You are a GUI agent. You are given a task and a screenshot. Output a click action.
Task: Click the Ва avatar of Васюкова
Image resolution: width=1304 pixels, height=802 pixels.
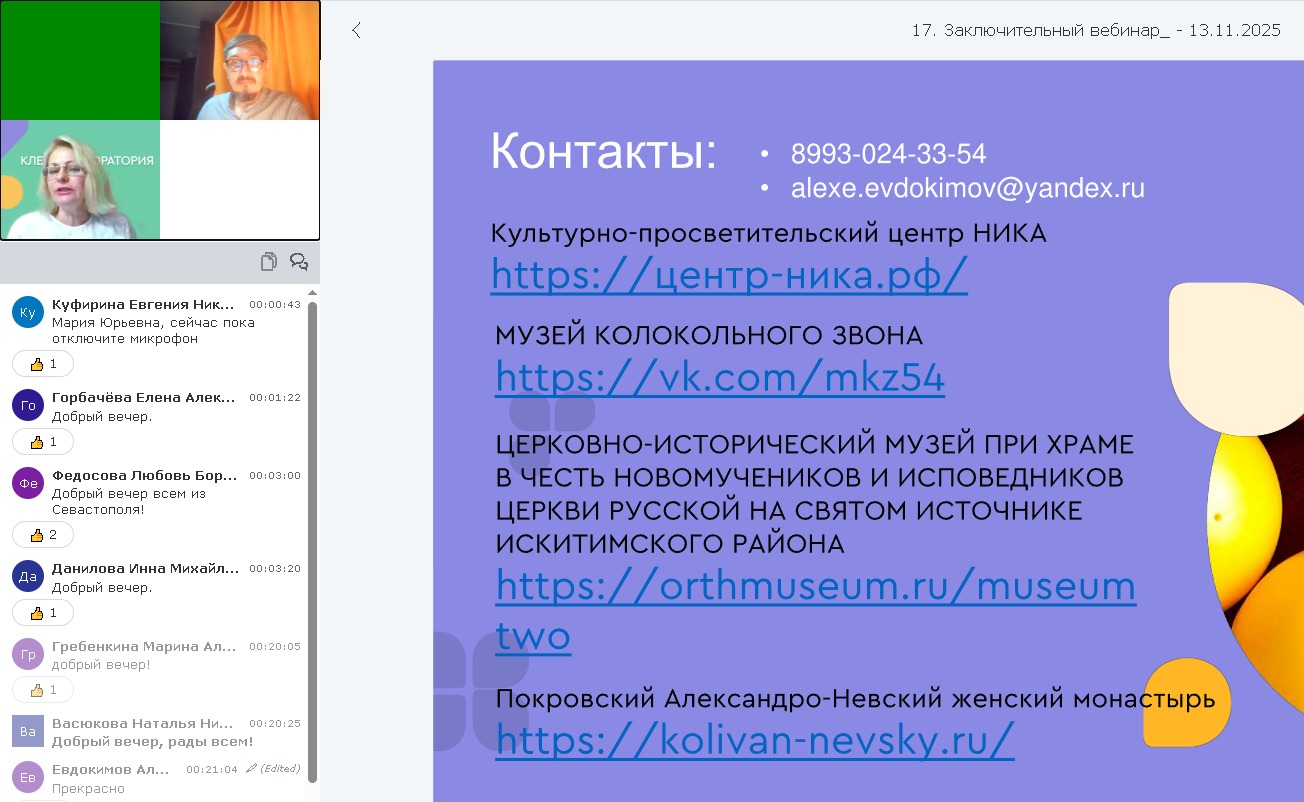click(28, 732)
